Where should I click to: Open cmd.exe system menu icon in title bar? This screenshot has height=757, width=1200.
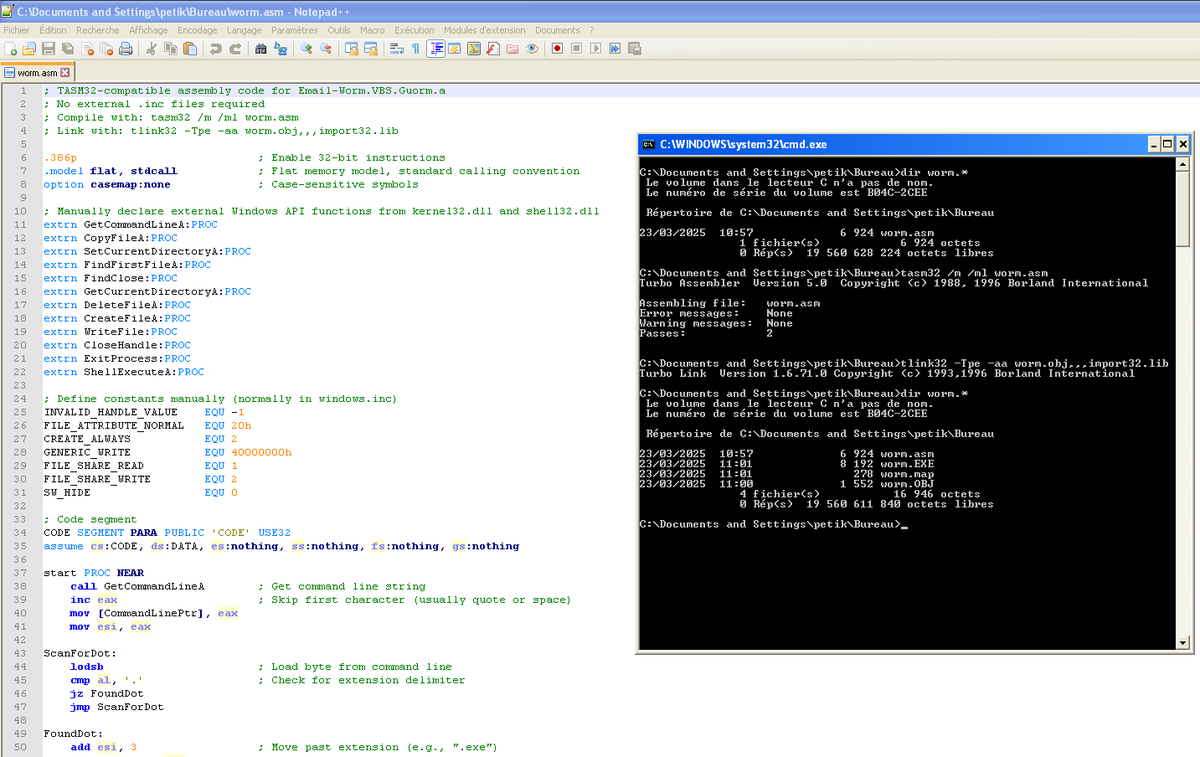[x=648, y=143]
